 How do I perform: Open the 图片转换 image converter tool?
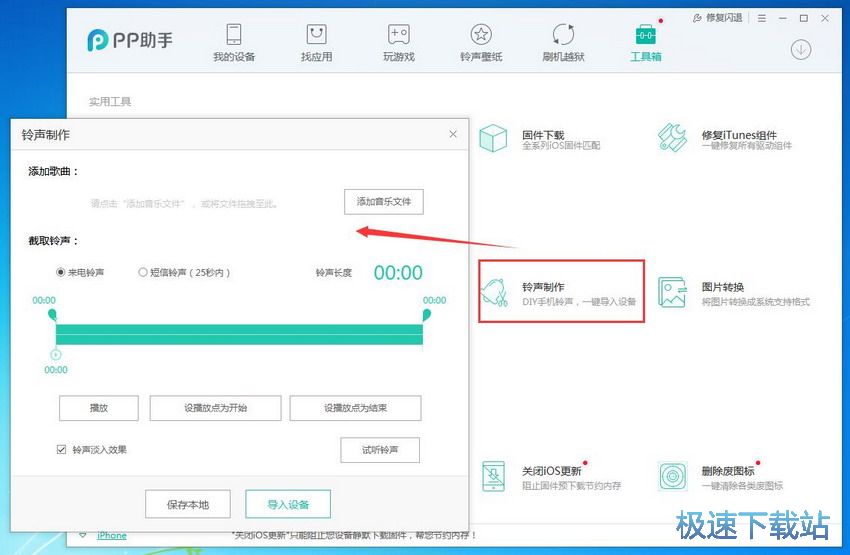point(733,293)
